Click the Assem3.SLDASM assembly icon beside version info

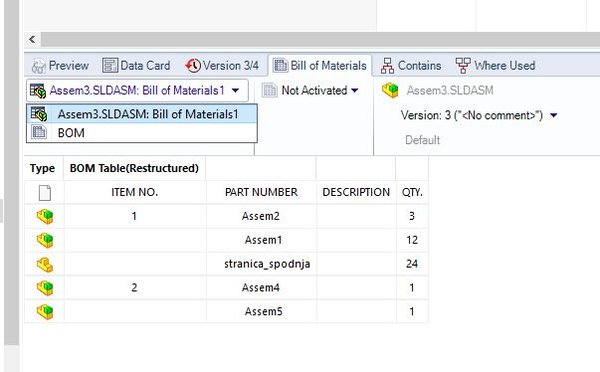[x=390, y=90]
